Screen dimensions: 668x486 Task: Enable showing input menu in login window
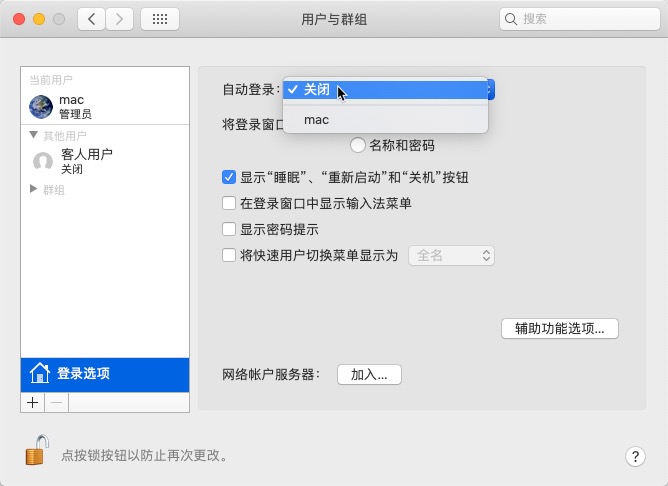pyautogui.click(x=229, y=203)
